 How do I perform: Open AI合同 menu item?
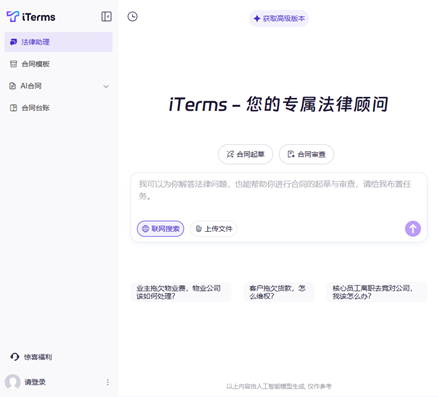[x=58, y=86]
